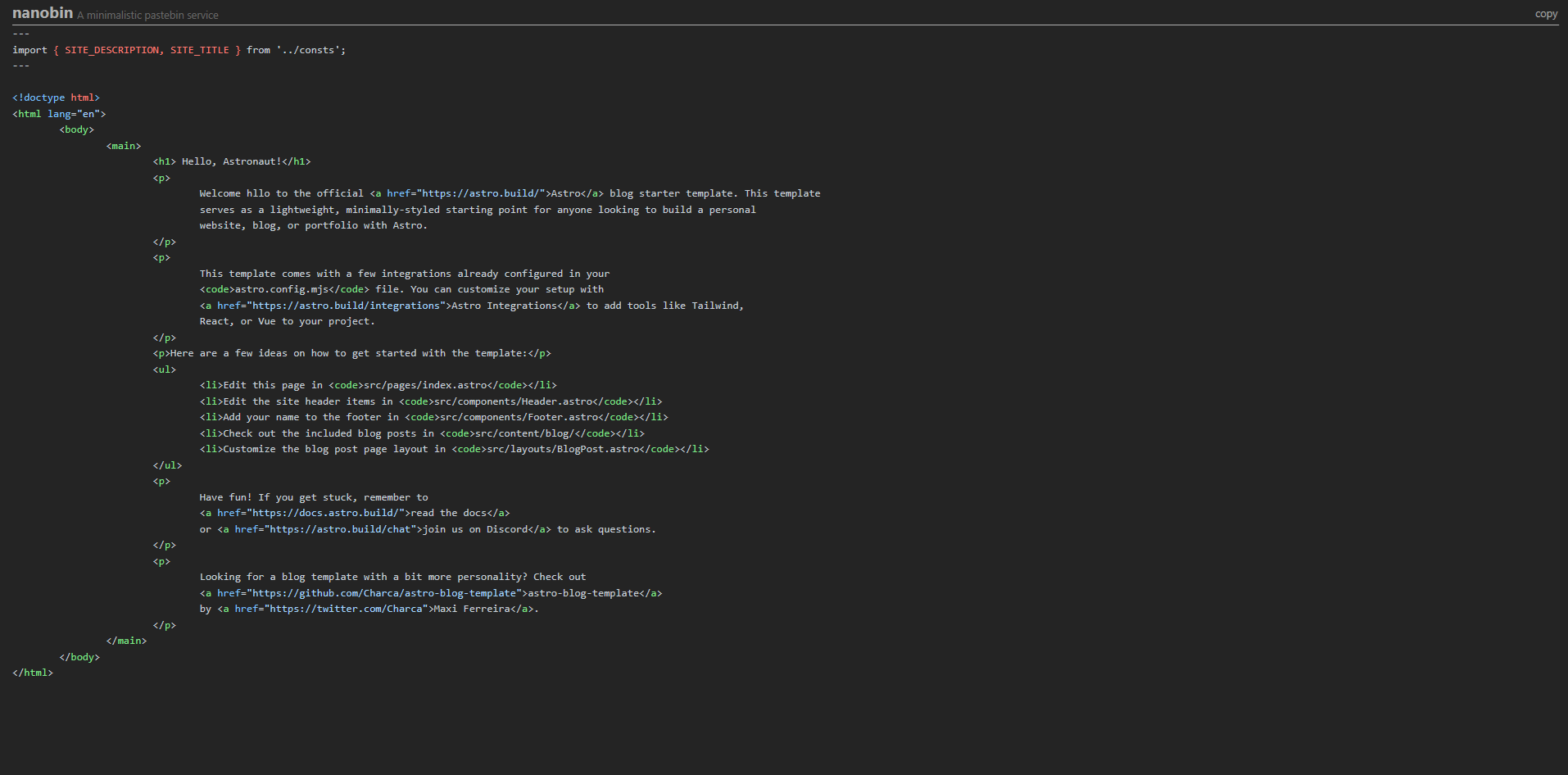Click the line with the astro.build/integrations href
The width and height of the screenshot is (1568, 775).
pos(472,306)
